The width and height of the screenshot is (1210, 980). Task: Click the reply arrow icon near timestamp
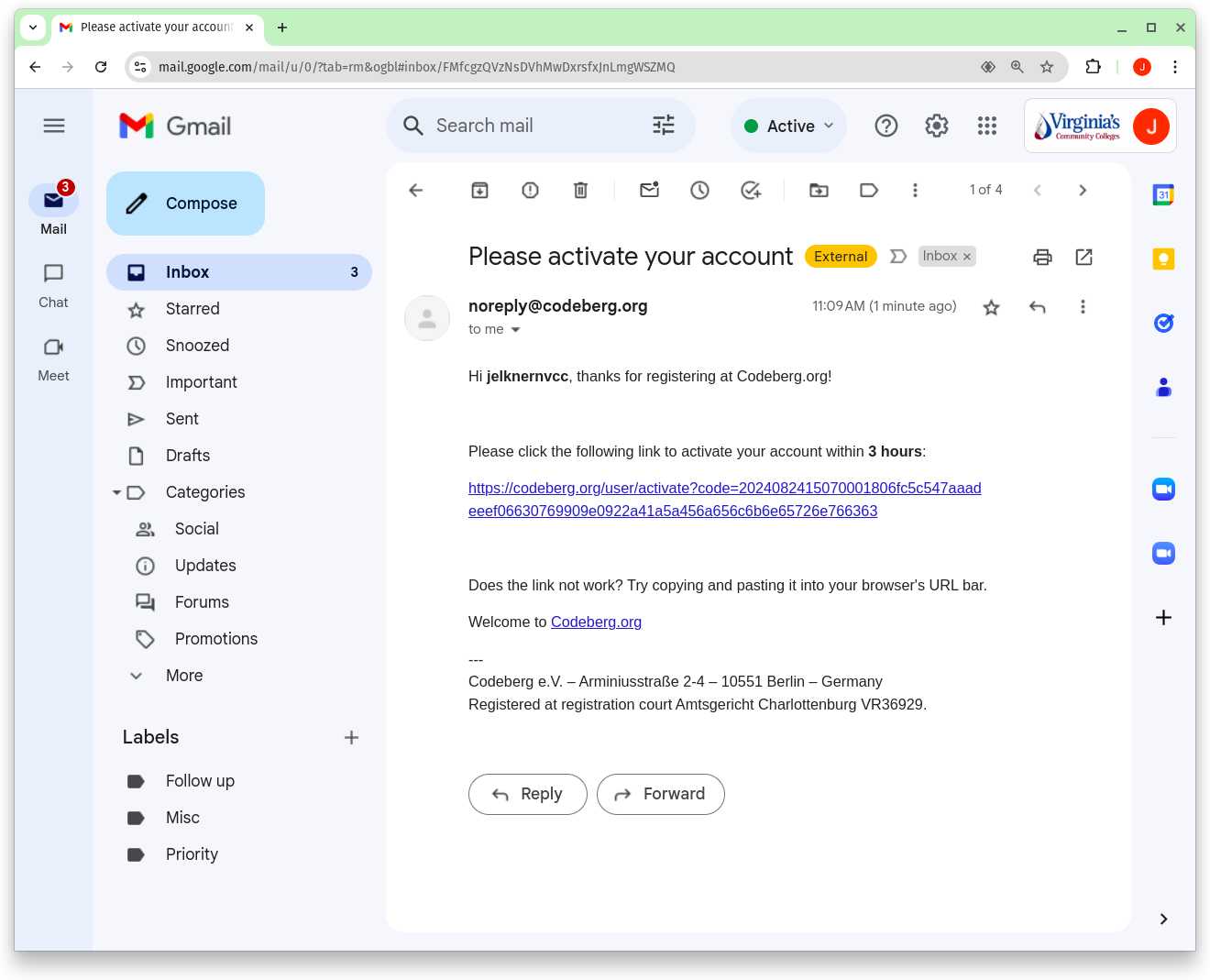click(x=1038, y=307)
